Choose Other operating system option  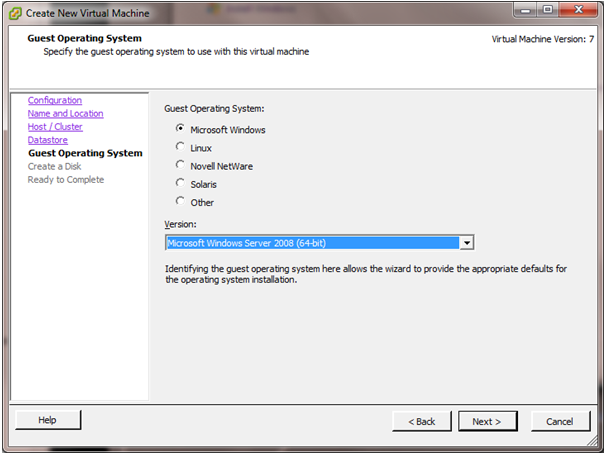pyautogui.click(x=180, y=201)
